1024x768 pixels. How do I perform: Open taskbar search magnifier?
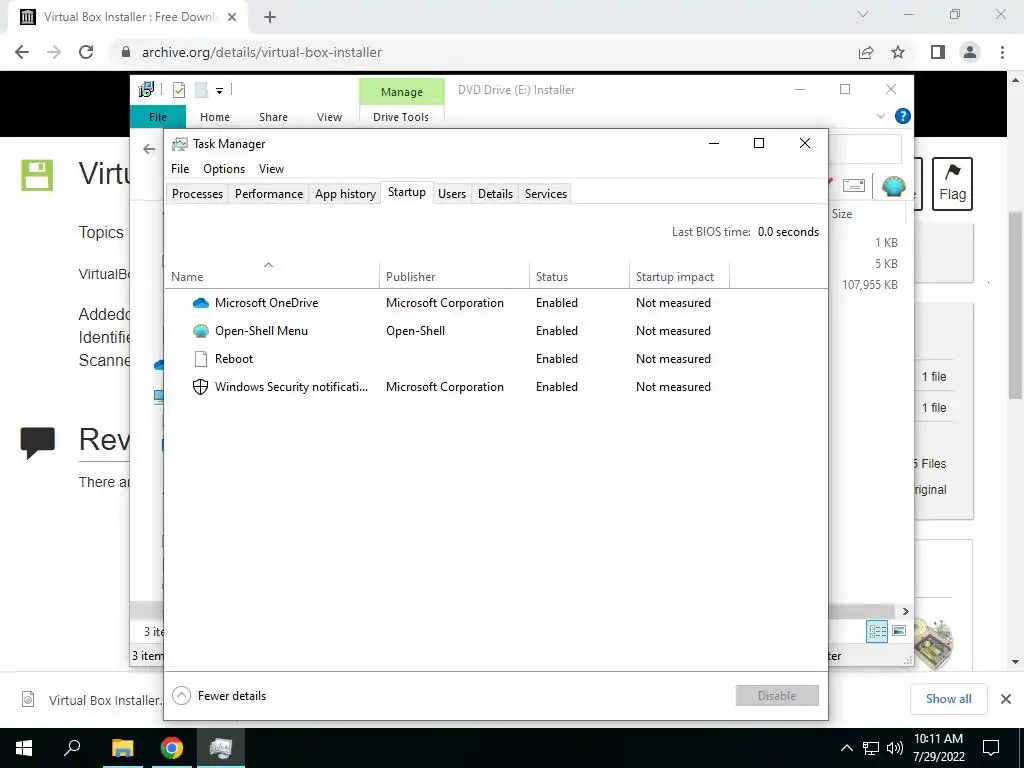(x=72, y=748)
